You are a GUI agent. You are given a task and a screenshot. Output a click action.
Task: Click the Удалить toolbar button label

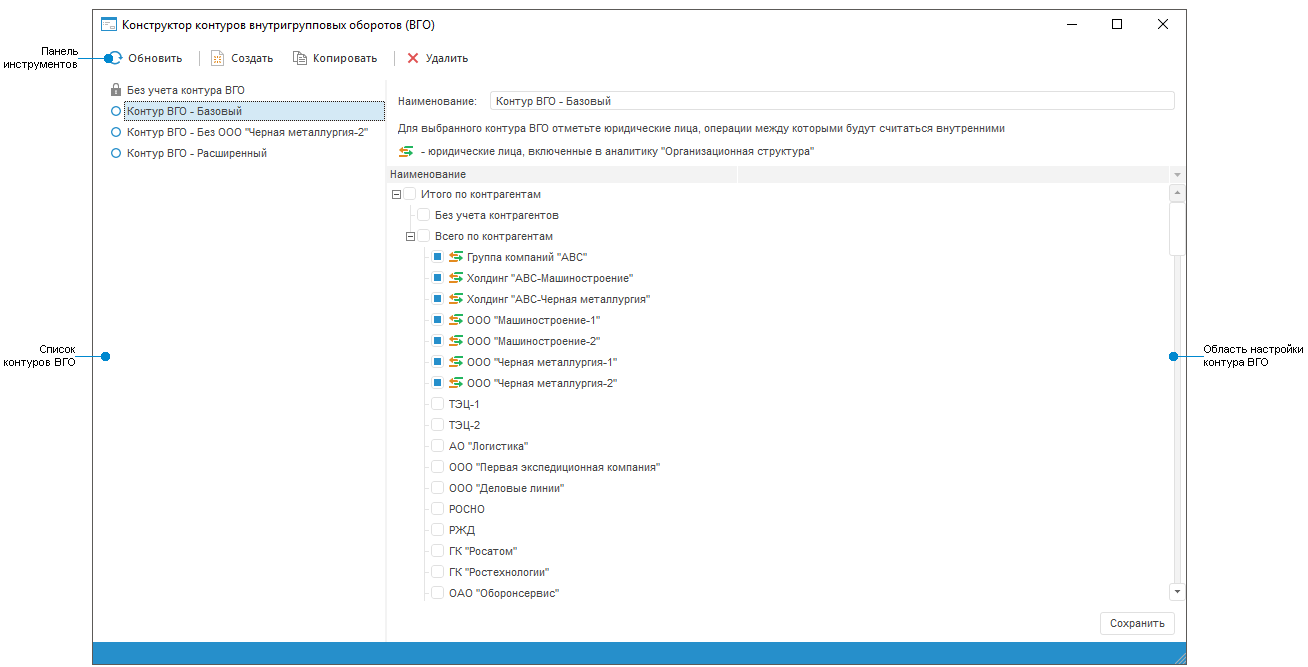(447, 58)
